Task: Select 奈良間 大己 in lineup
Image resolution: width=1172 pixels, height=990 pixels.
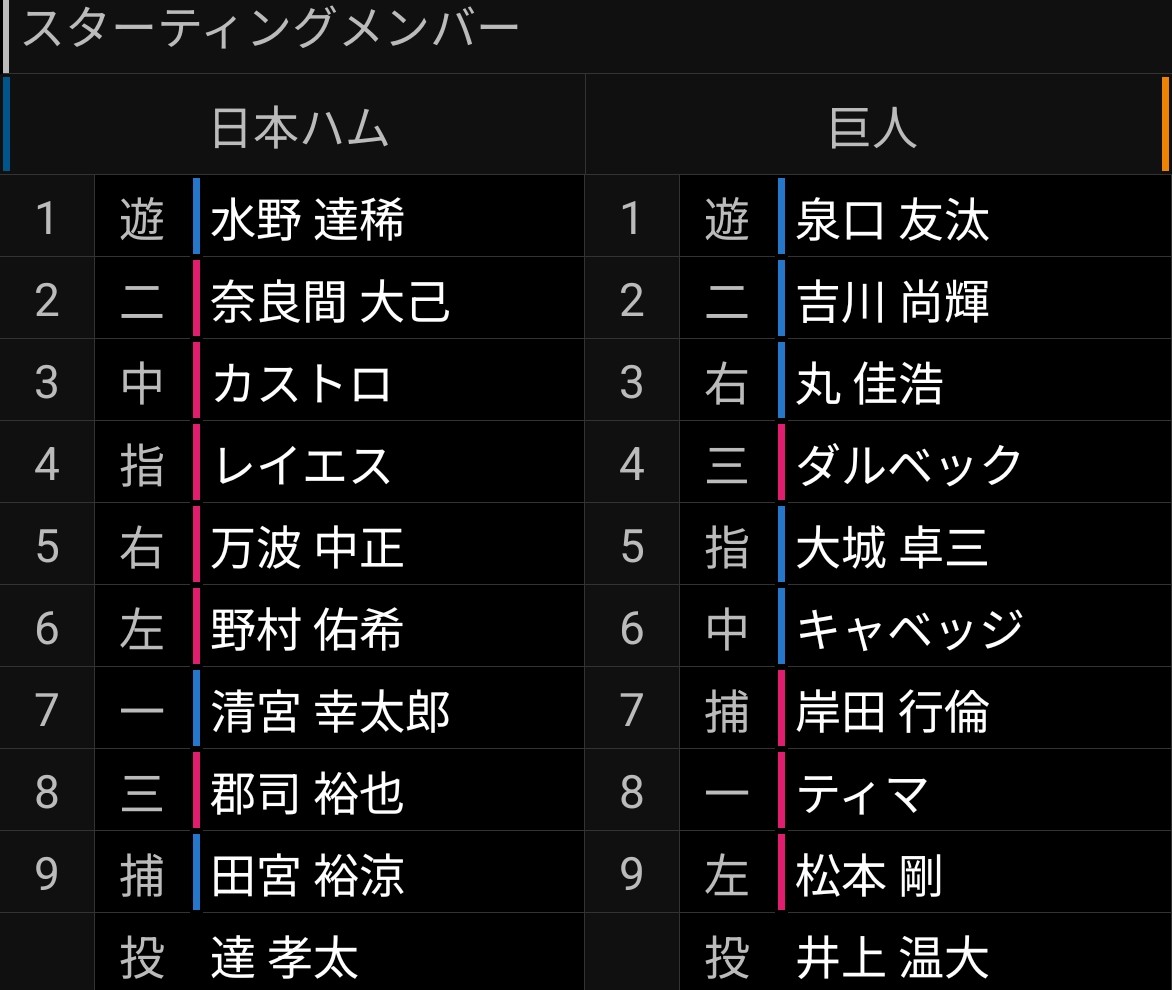Action: (330, 301)
